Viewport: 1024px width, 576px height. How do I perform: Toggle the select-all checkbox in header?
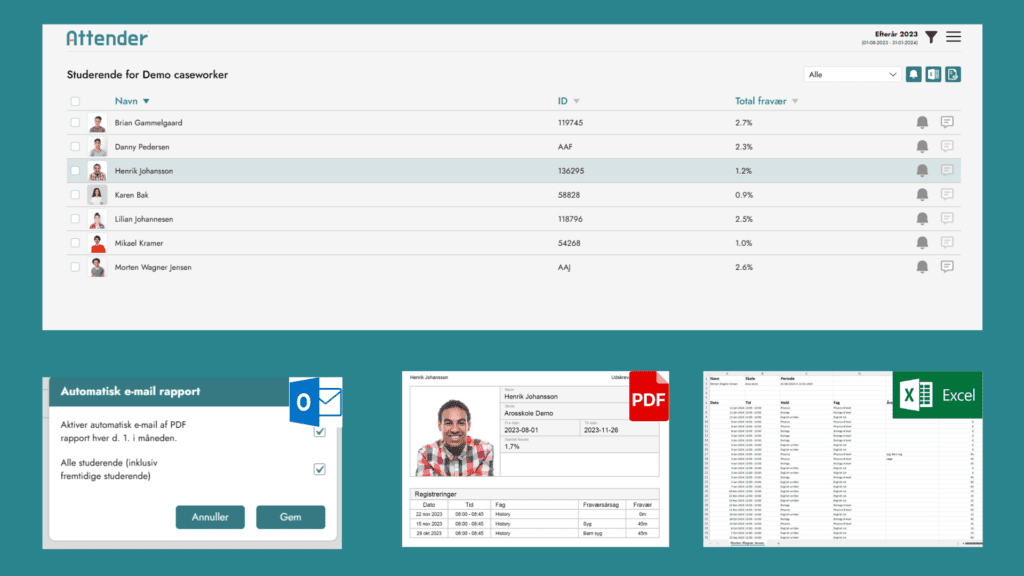(75, 101)
